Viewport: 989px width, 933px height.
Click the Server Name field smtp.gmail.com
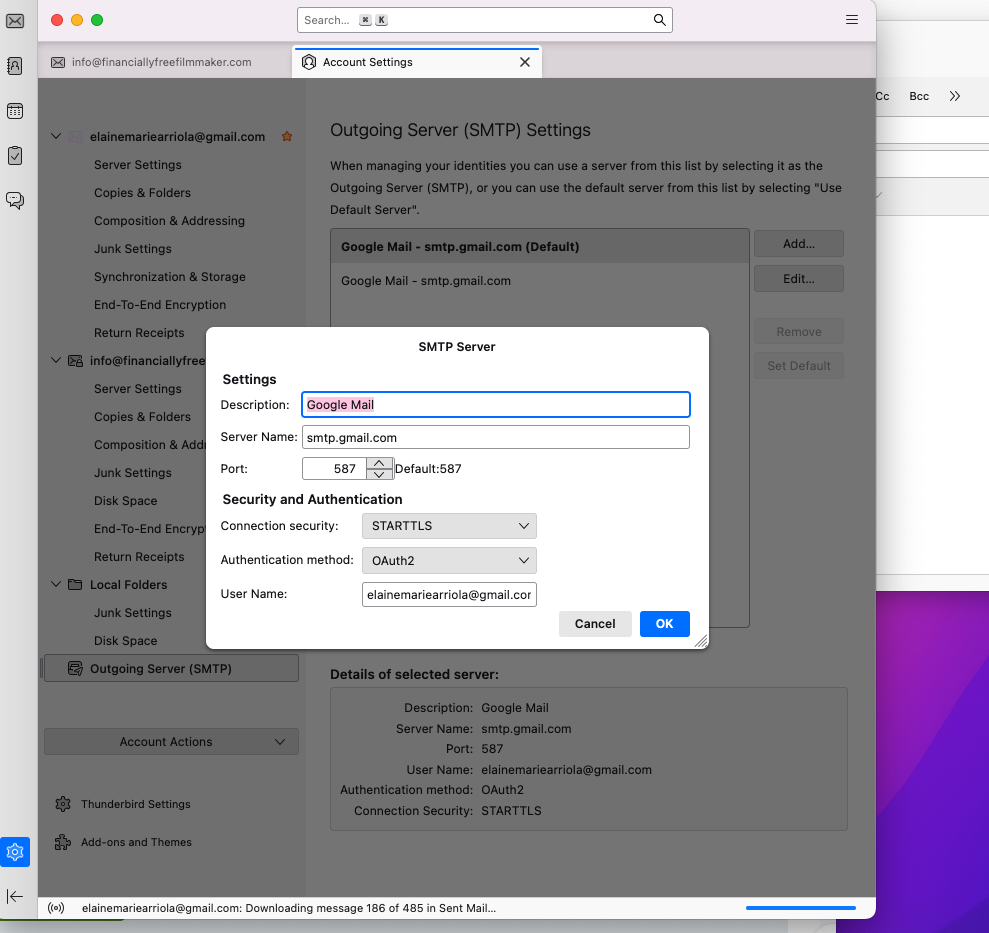click(x=496, y=437)
